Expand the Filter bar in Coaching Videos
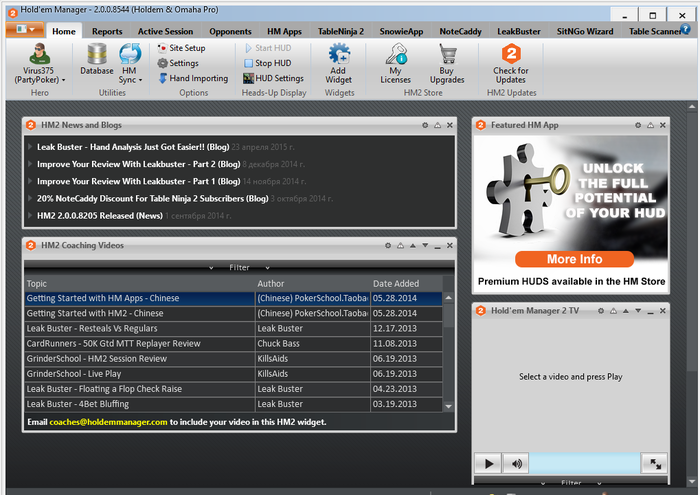This screenshot has height=495, width=700. pos(239,267)
